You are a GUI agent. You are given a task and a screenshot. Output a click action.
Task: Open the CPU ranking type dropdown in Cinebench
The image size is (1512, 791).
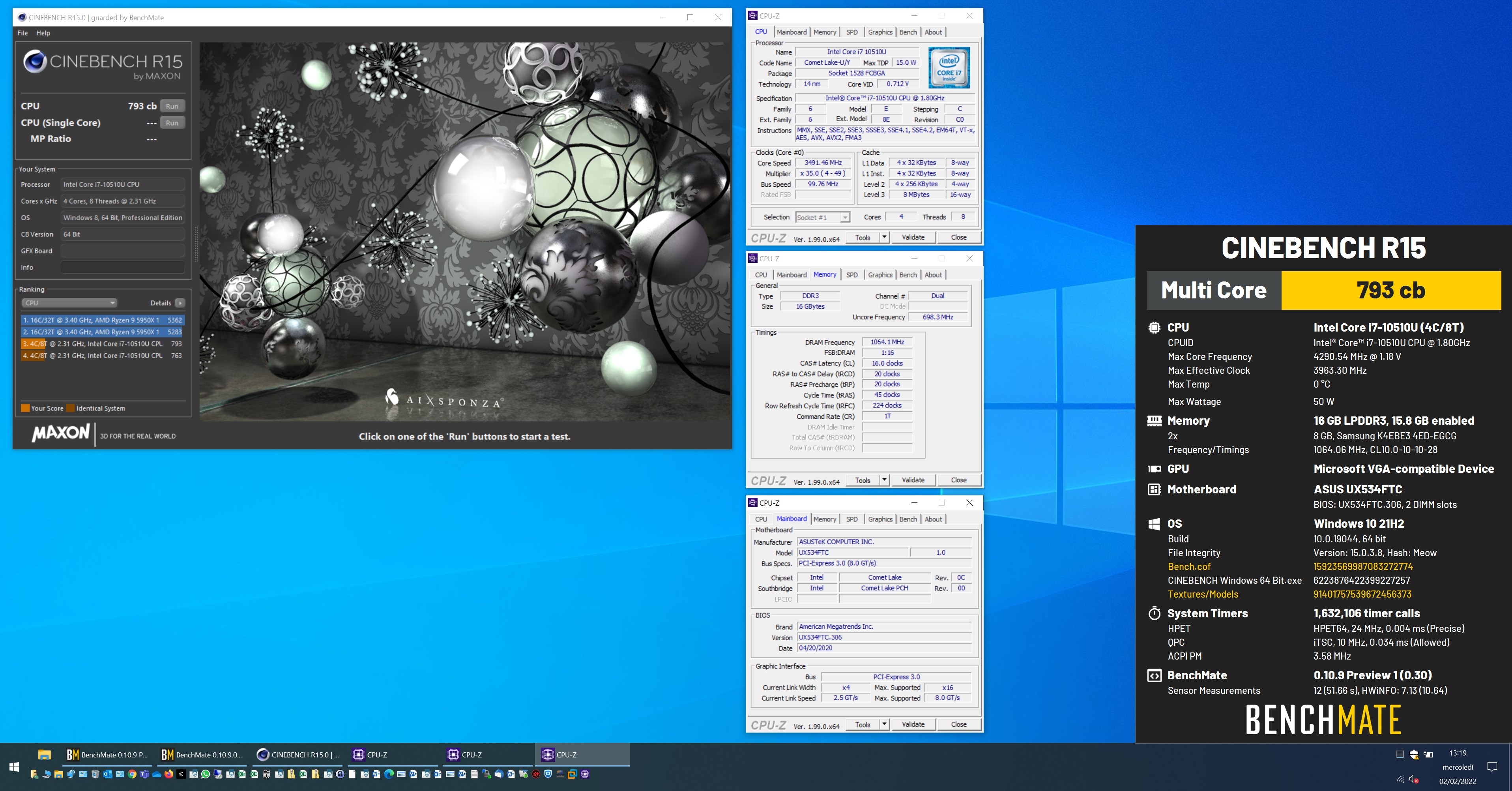coord(69,303)
